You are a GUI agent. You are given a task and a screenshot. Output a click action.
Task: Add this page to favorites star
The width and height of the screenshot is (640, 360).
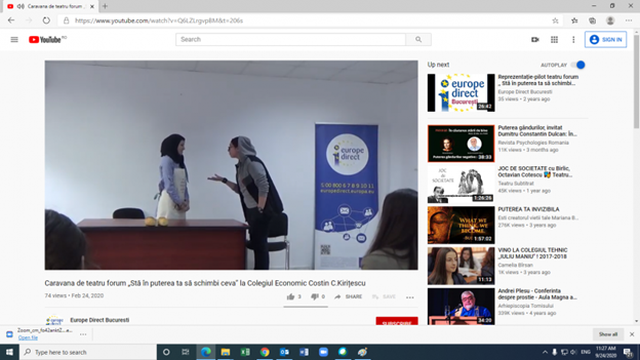[x=555, y=20]
